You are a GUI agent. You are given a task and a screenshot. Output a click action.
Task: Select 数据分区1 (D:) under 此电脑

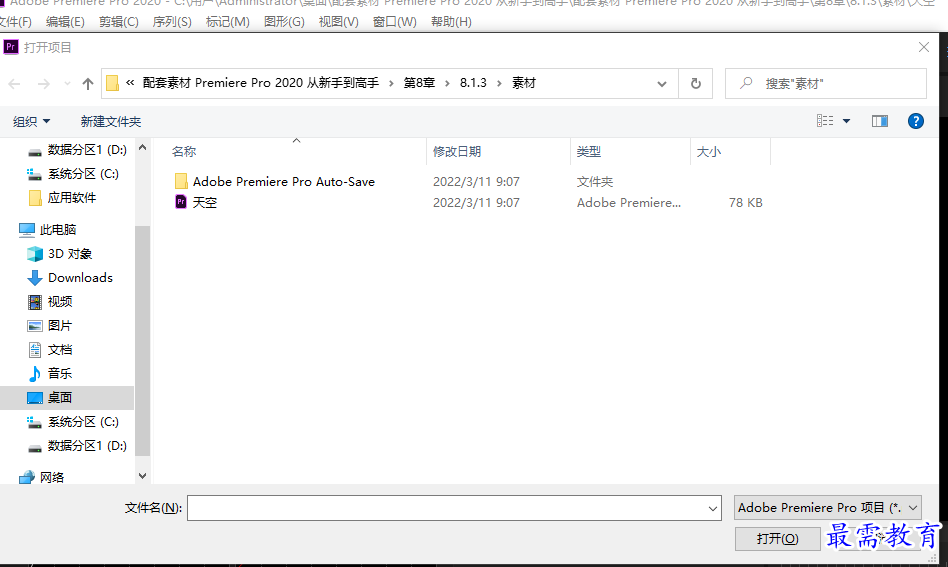tap(87, 446)
